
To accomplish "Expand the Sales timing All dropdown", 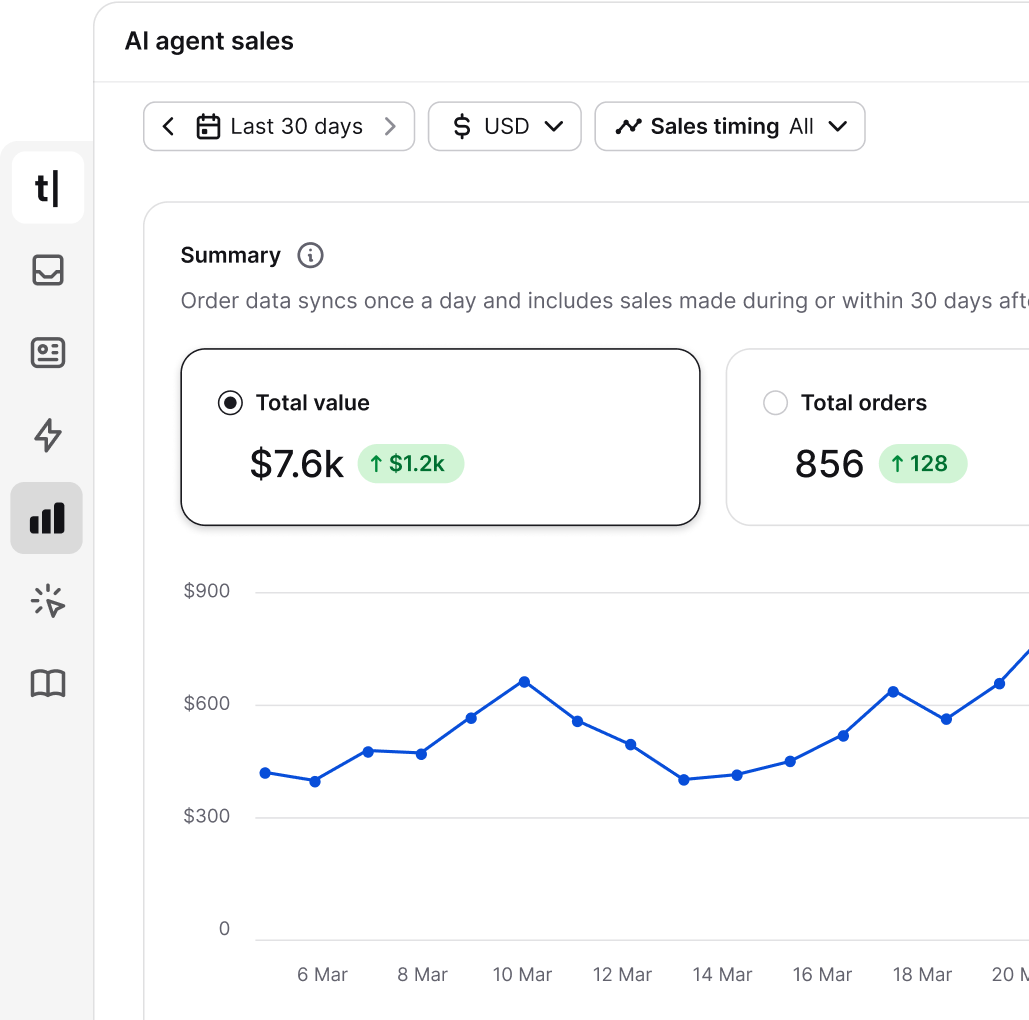I will [730, 126].
